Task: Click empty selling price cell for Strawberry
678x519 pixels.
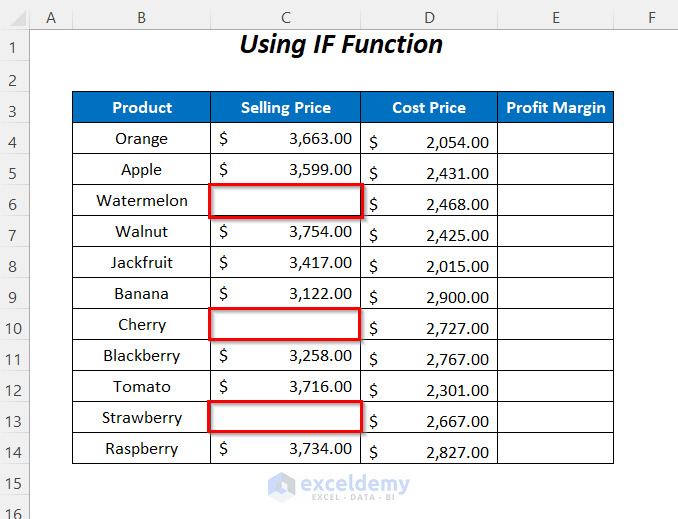Action: click(x=285, y=417)
